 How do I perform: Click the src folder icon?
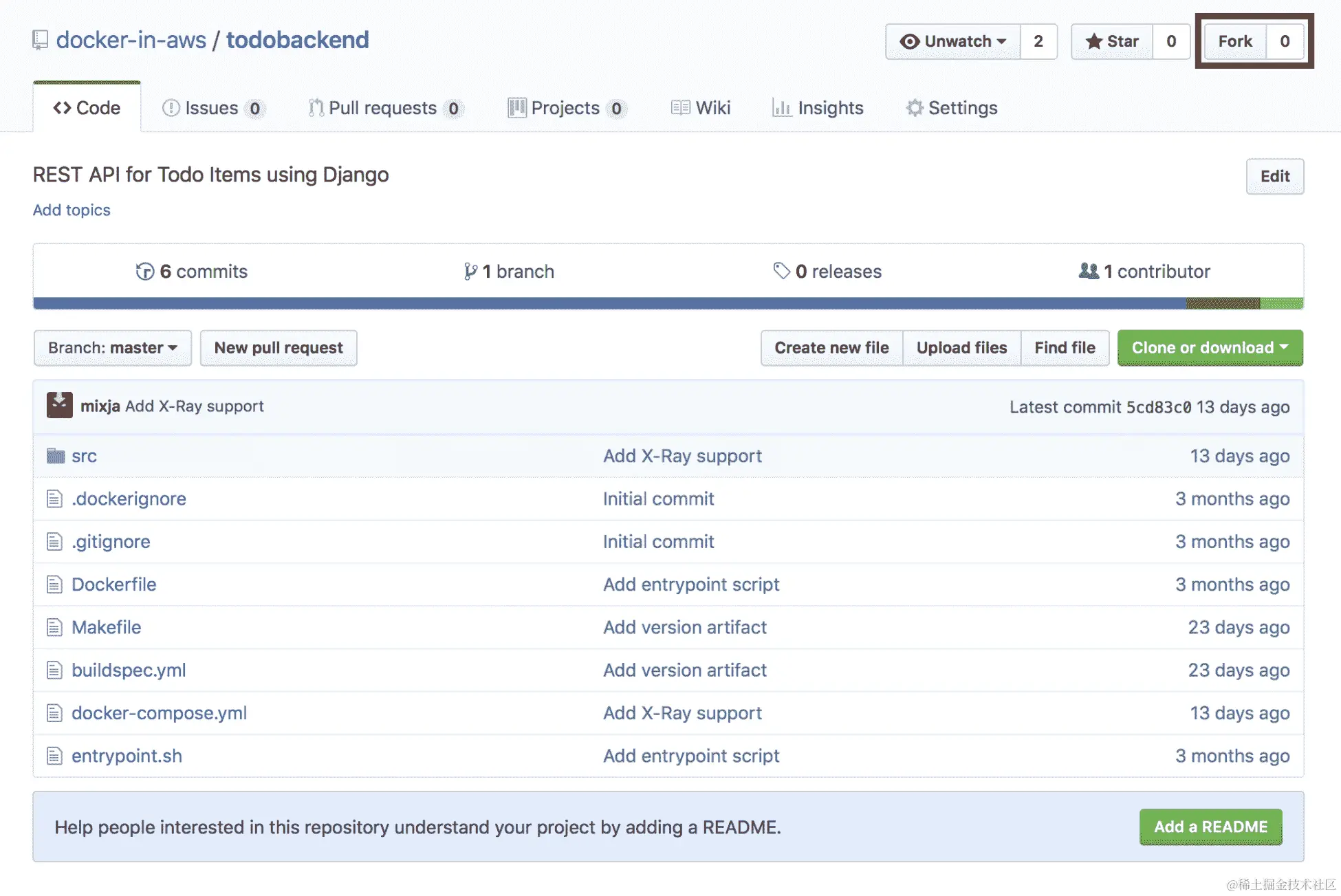click(x=56, y=456)
